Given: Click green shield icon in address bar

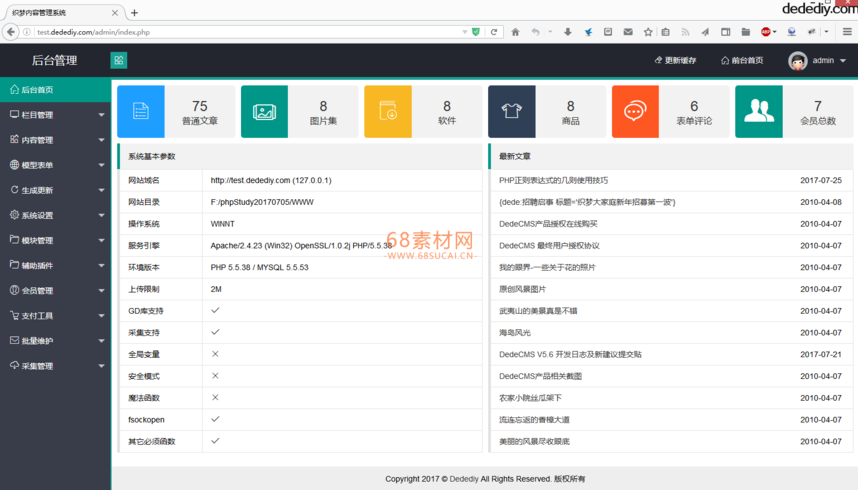Looking at the screenshot, I should click(476, 32).
